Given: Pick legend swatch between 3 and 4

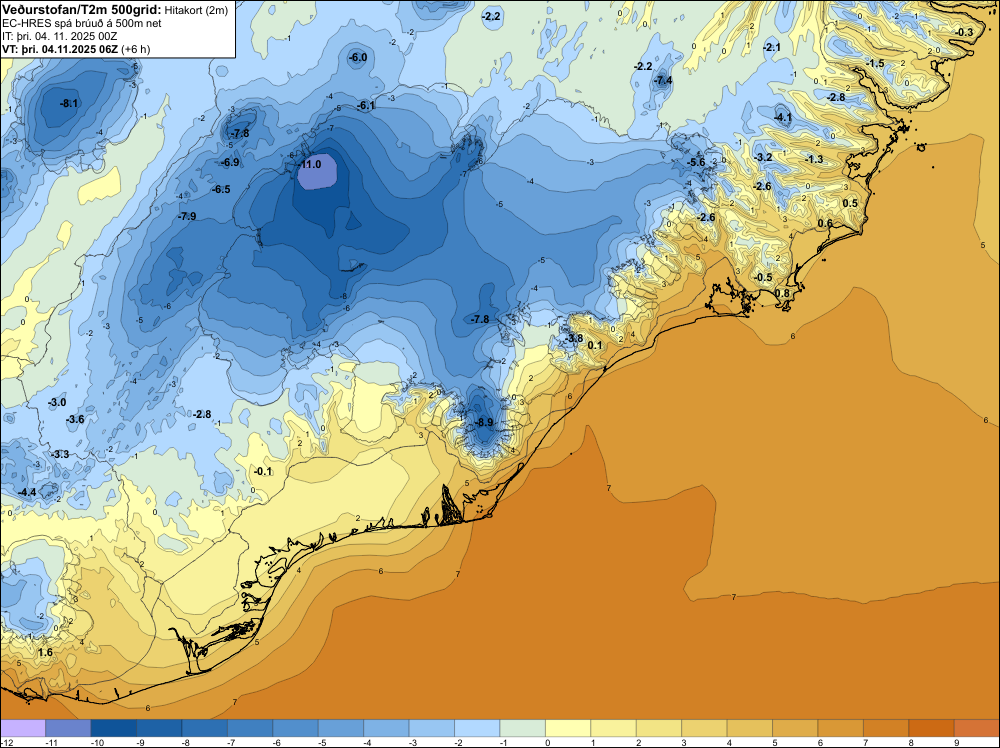Looking at the screenshot, I should tap(704, 728).
